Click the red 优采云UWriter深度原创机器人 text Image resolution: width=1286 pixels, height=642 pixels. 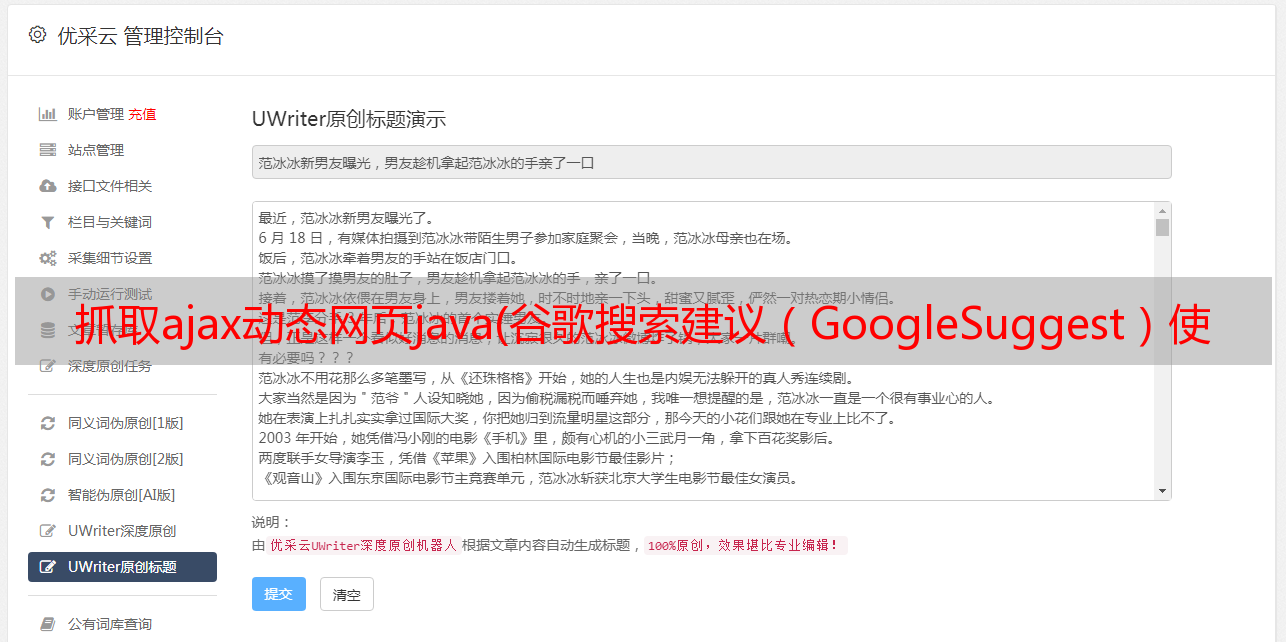click(x=364, y=545)
